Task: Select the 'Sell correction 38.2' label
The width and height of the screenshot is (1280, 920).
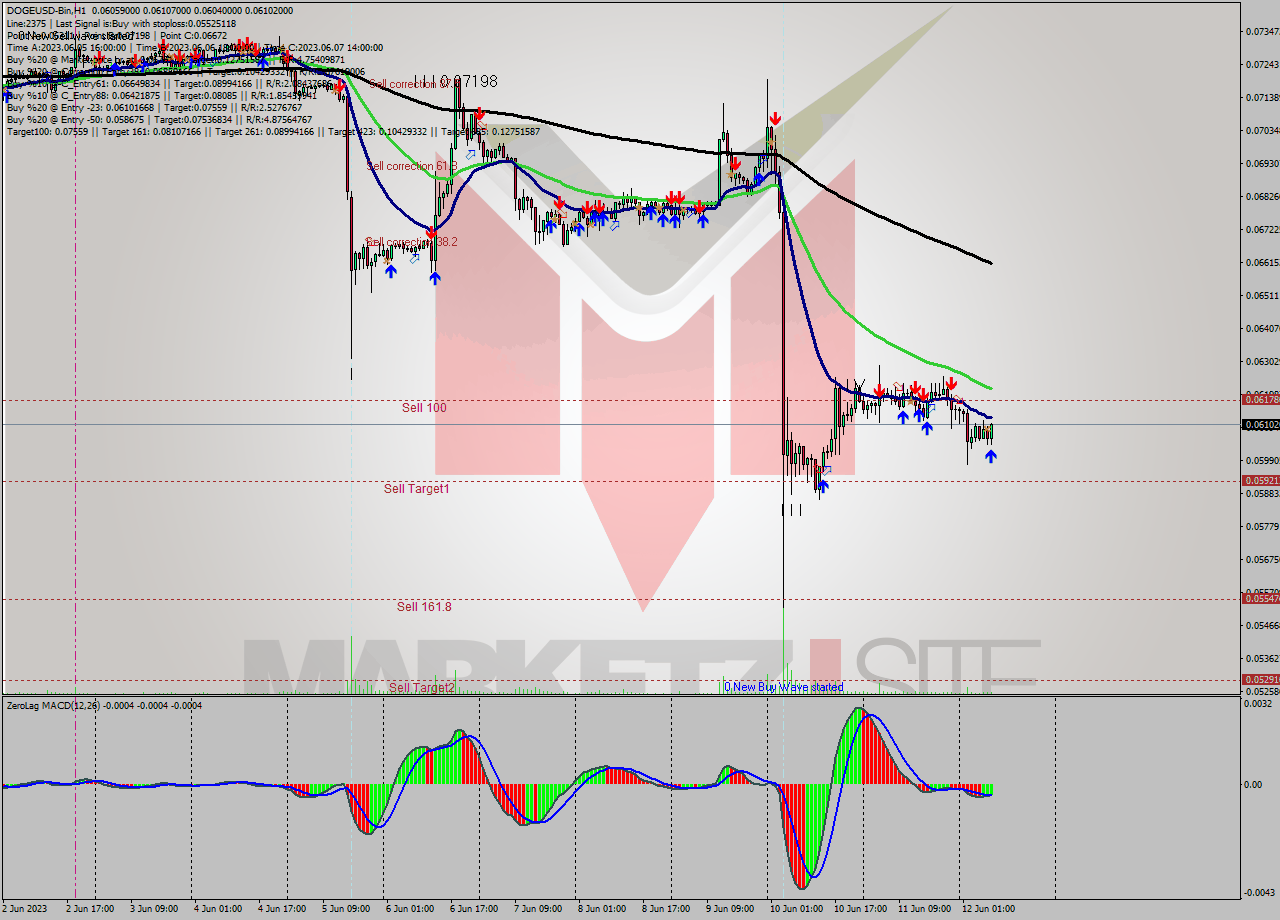Action: pos(412,242)
